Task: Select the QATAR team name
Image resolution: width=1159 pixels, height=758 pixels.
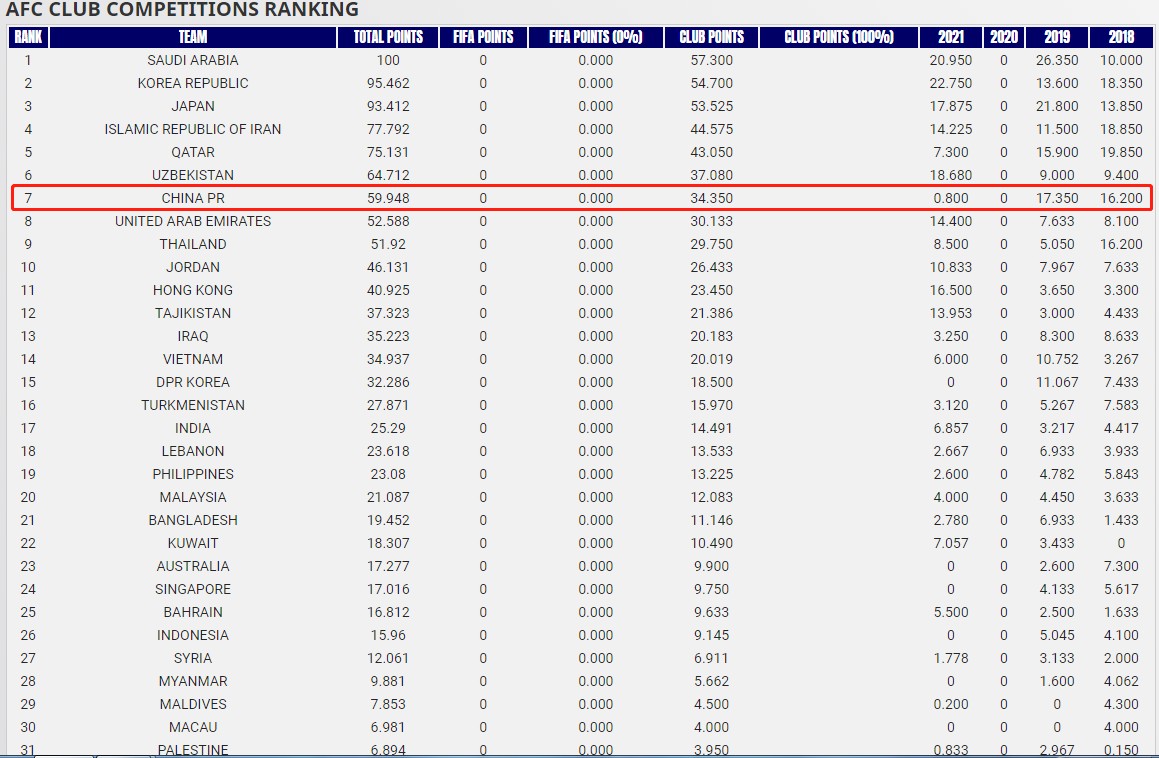Action: [x=193, y=152]
